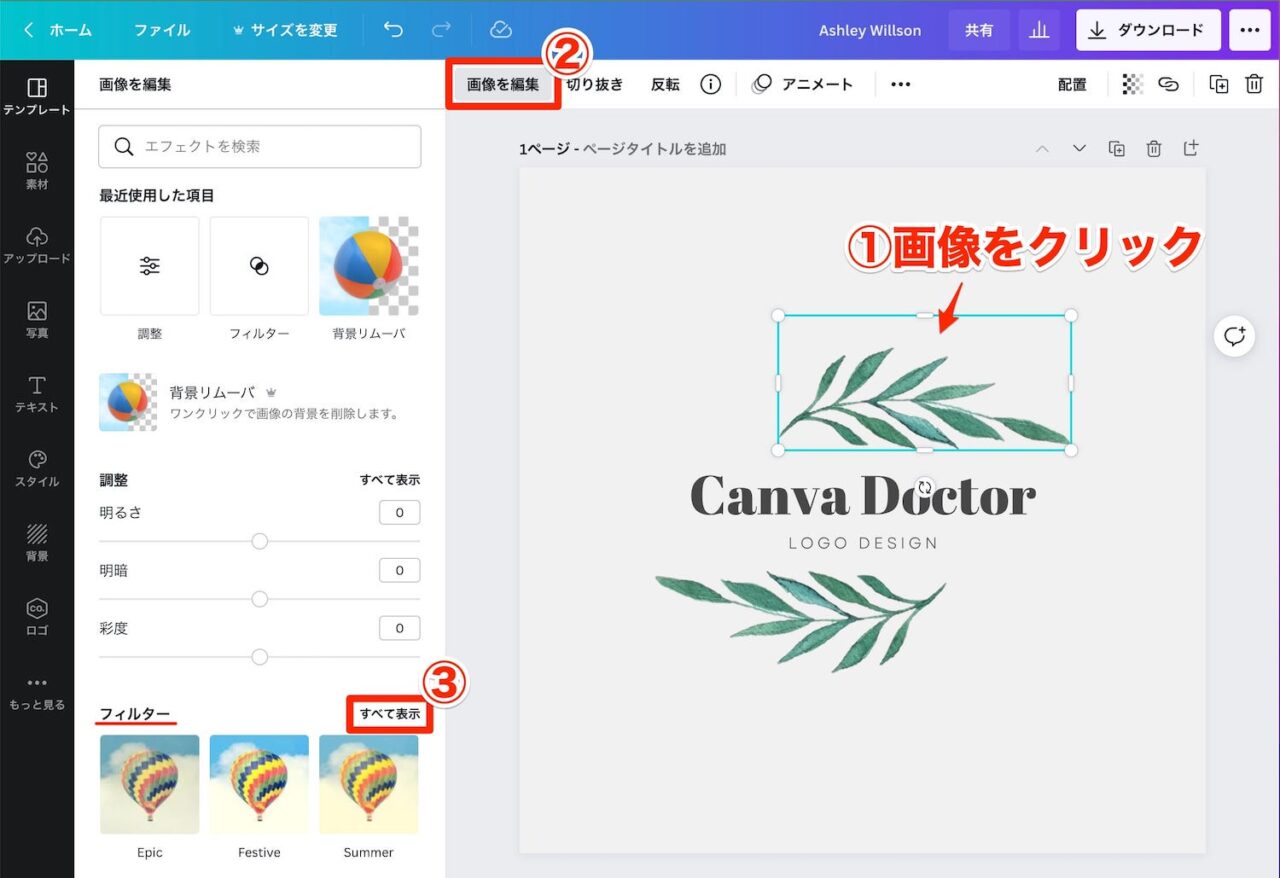Image resolution: width=1280 pixels, height=878 pixels.
Task: Add a comment with speech bubble icon
Action: (1235, 336)
